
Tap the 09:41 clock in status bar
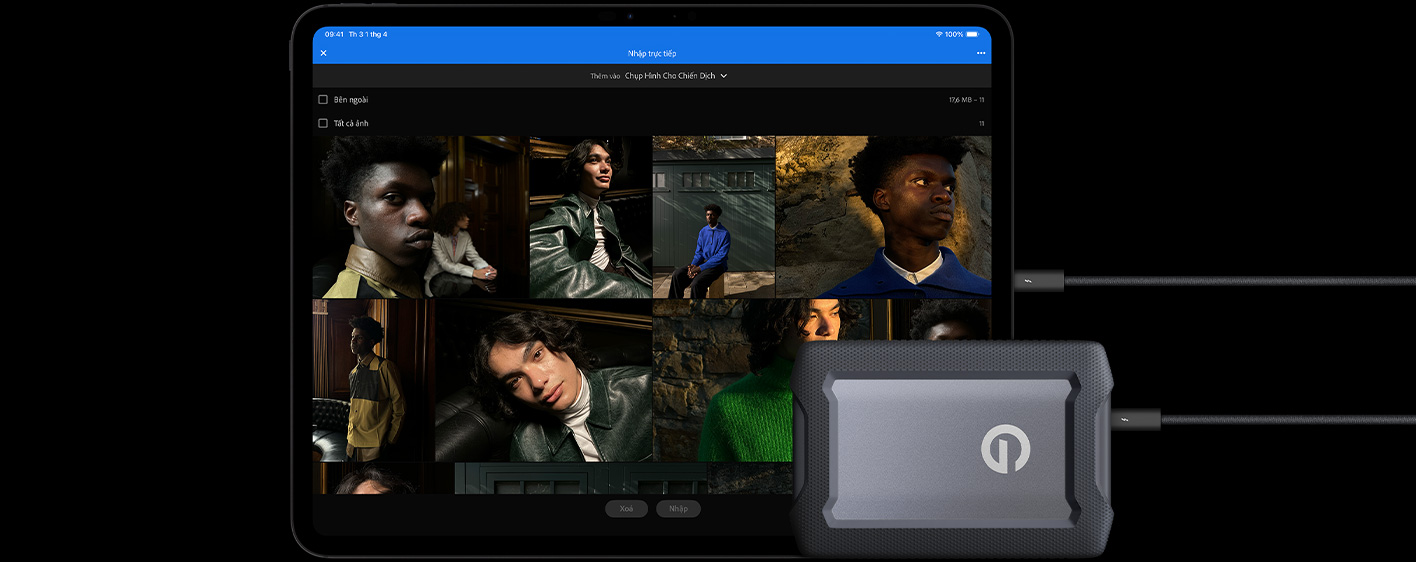point(334,34)
